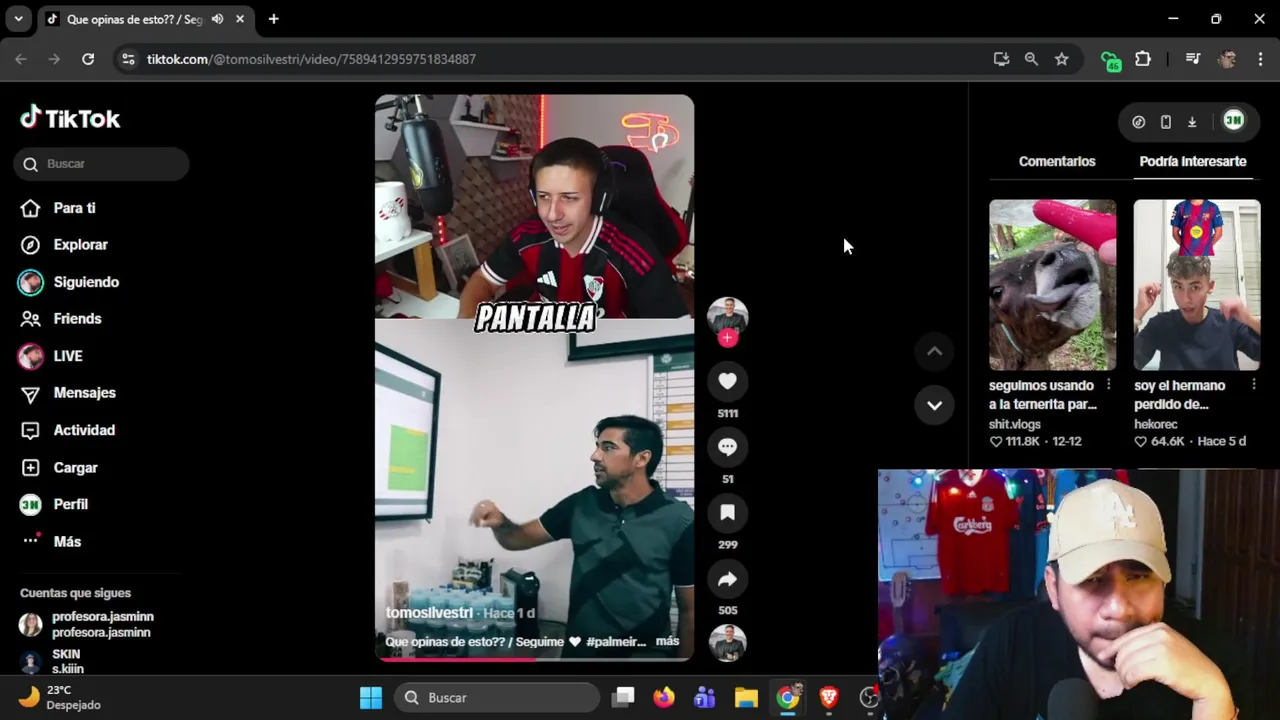This screenshot has width=1280, height=720.
Task: Go to previous video with up arrow
Action: pyautogui.click(x=934, y=351)
